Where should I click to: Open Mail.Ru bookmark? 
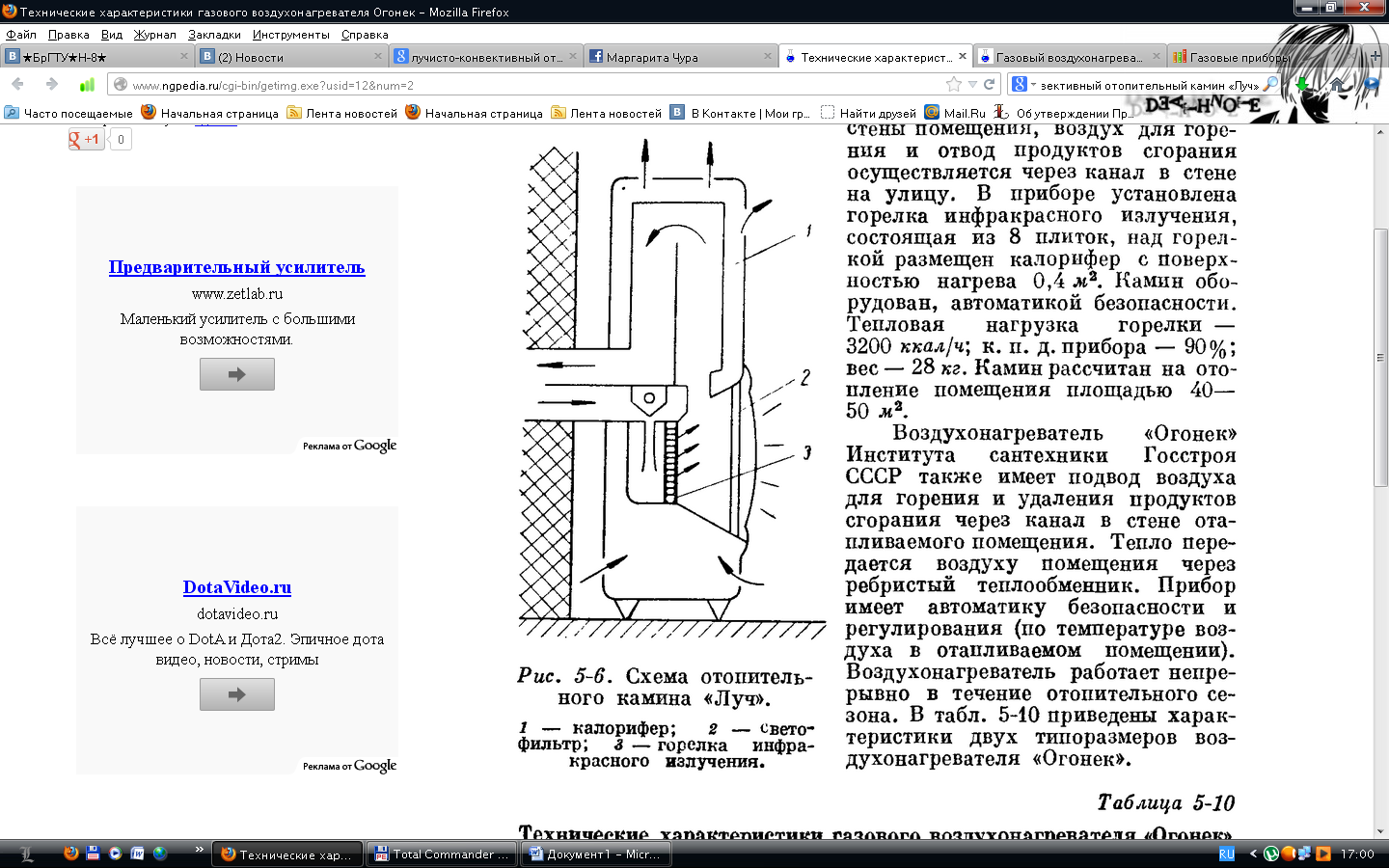pos(955,113)
